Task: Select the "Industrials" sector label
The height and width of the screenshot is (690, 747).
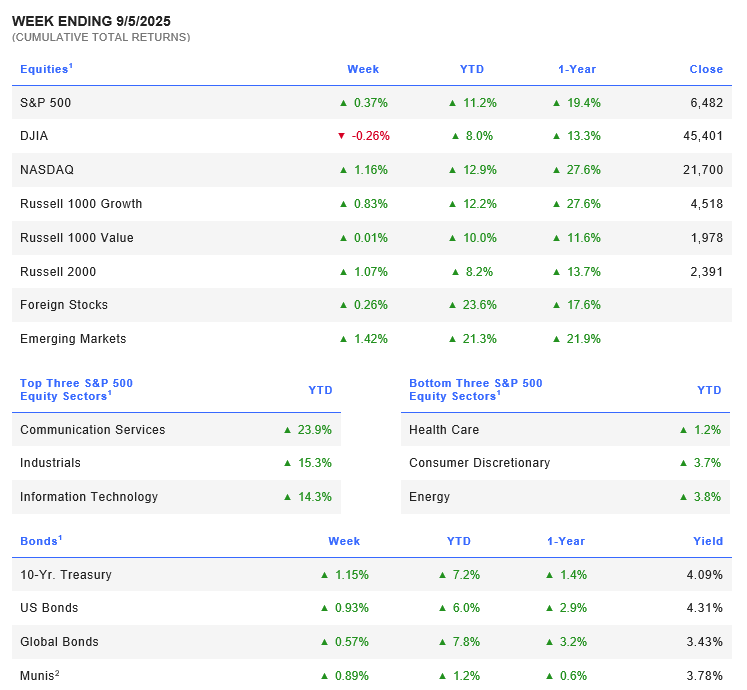Action: click(50, 463)
